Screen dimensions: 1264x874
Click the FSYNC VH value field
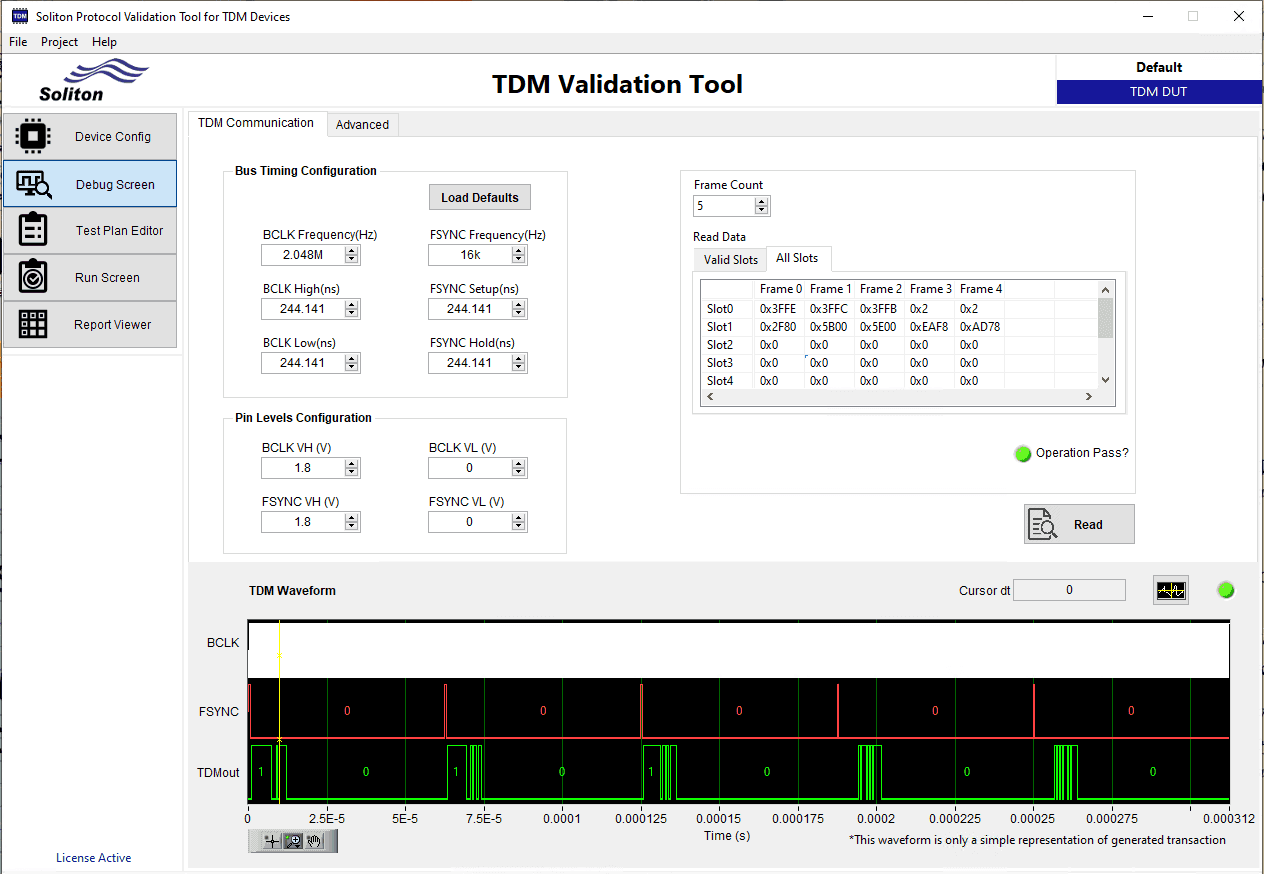[303, 522]
